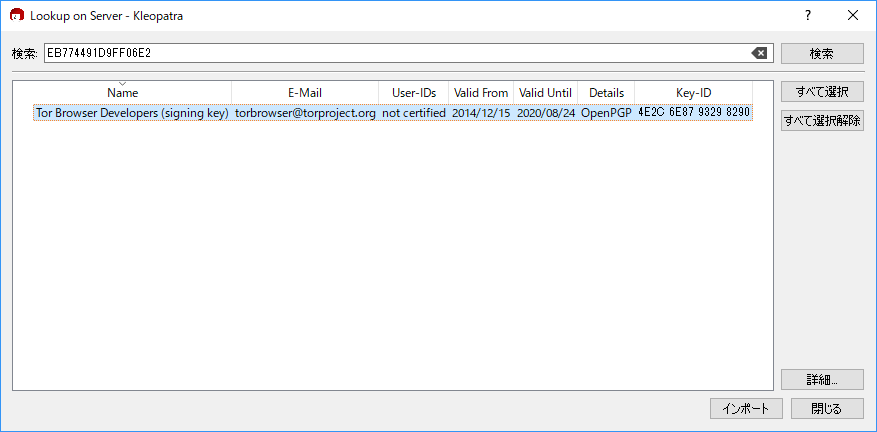Click the 2020/08/24 valid until cell
The image size is (877, 432).
click(545, 112)
